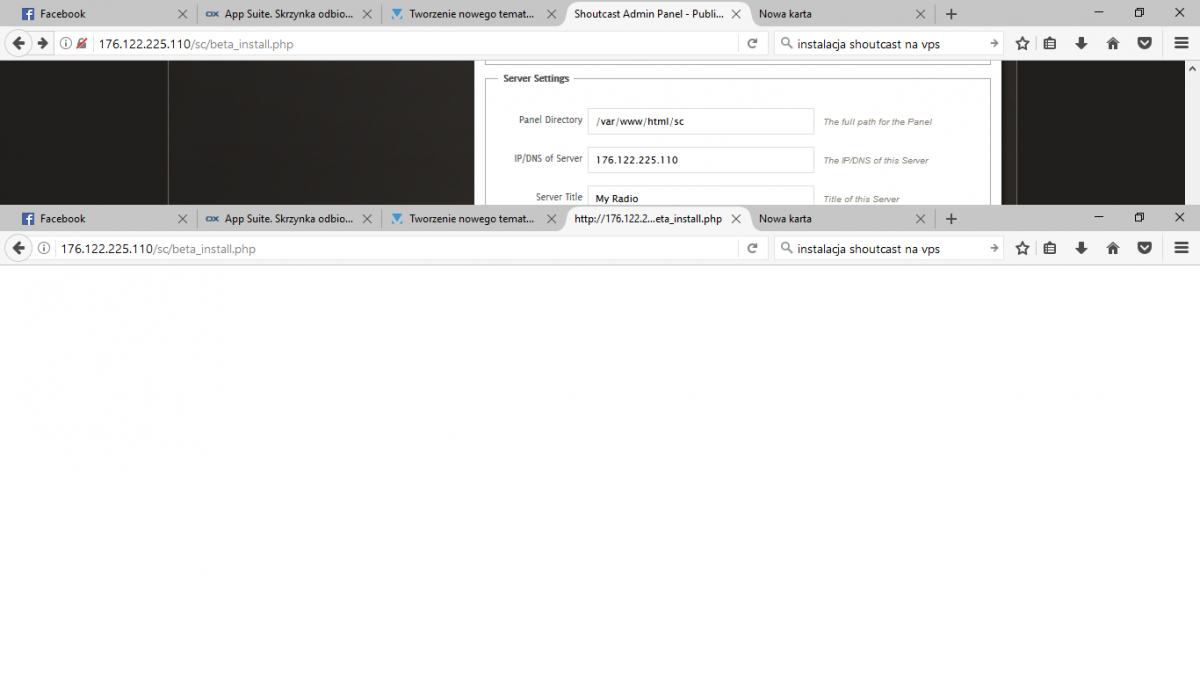The image size is (1200, 675).
Task: Open new tab in upper window
Action: coord(951,14)
